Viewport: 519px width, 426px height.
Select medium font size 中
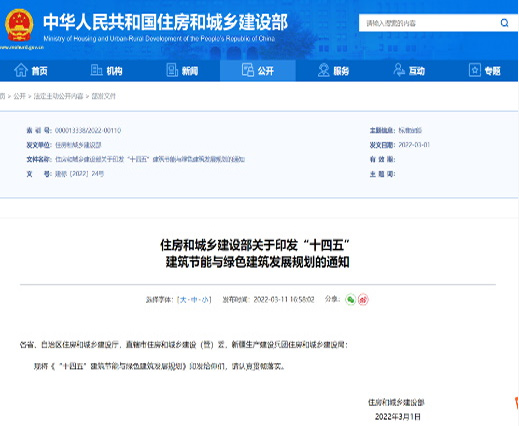click(194, 300)
